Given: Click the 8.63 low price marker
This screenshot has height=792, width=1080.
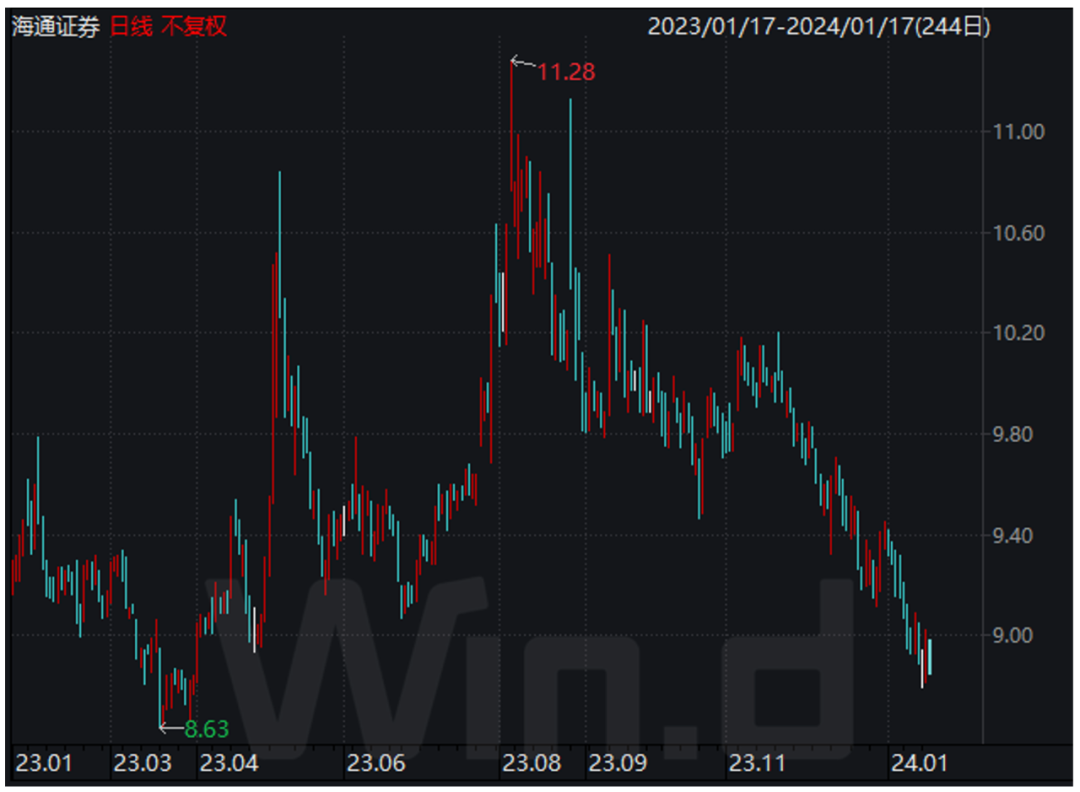Looking at the screenshot, I should (x=207, y=729).
